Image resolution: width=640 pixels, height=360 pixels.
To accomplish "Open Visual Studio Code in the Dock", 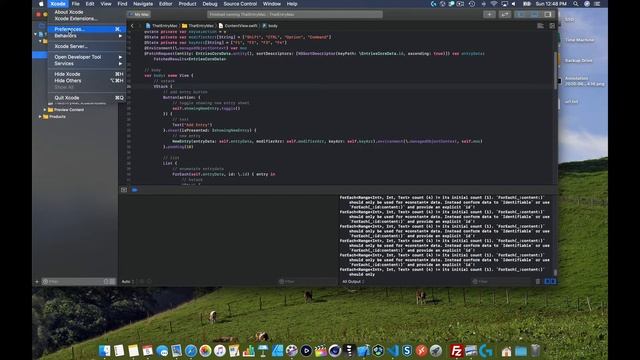I will (393, 351).
